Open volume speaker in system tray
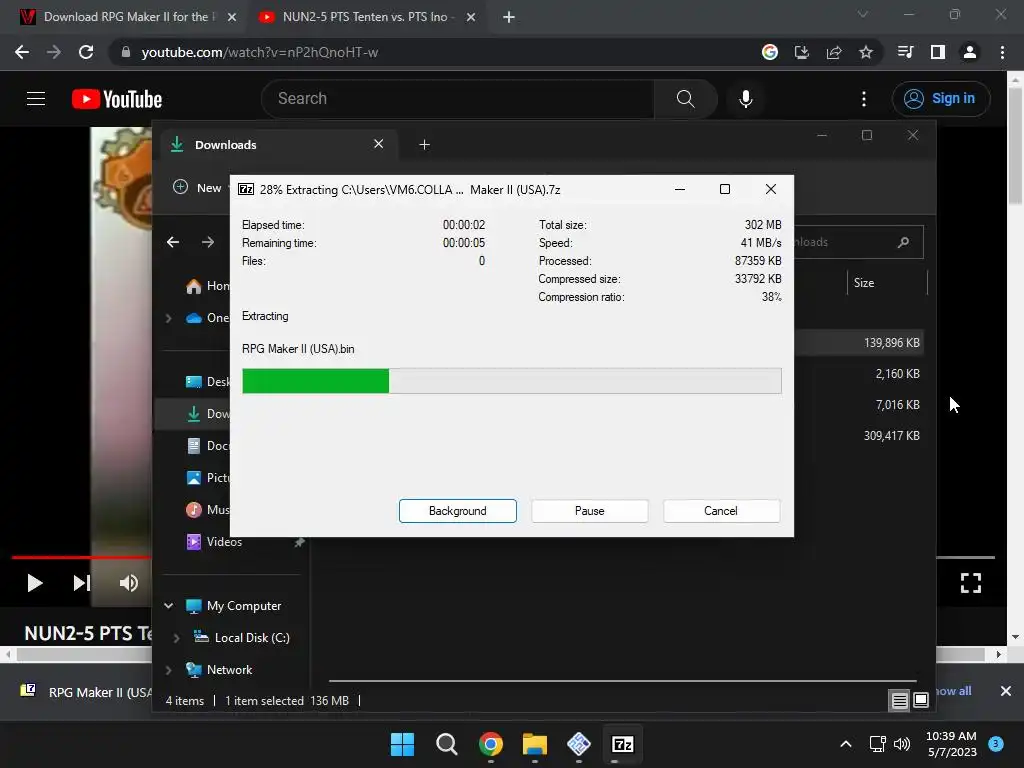 pyautogui.click(x=902, y=744)
